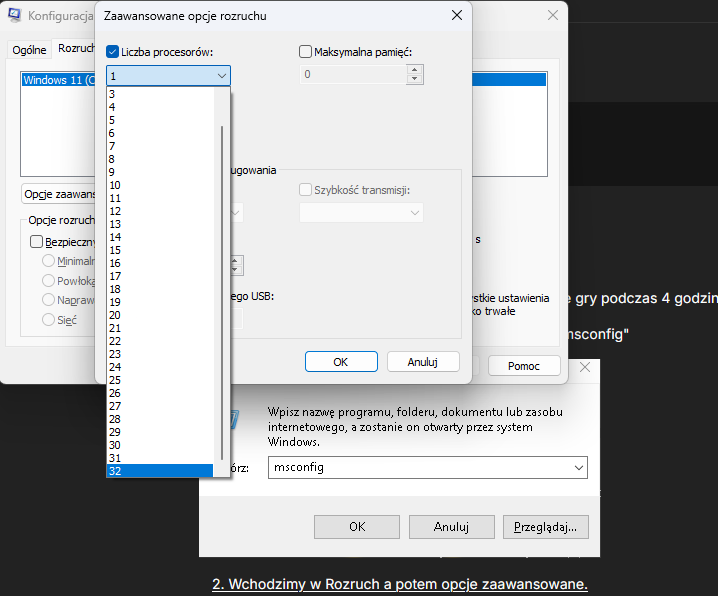The image size is (718, 596).
Task: Choose 8 in the processor list
Action: coord(160,159)
